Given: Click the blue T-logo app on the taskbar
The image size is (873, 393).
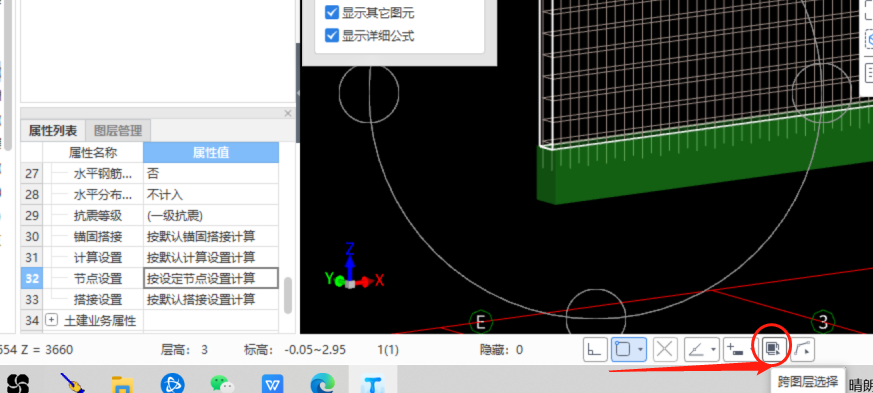Looking at the screenshot, I should click(x=372, y=384).
